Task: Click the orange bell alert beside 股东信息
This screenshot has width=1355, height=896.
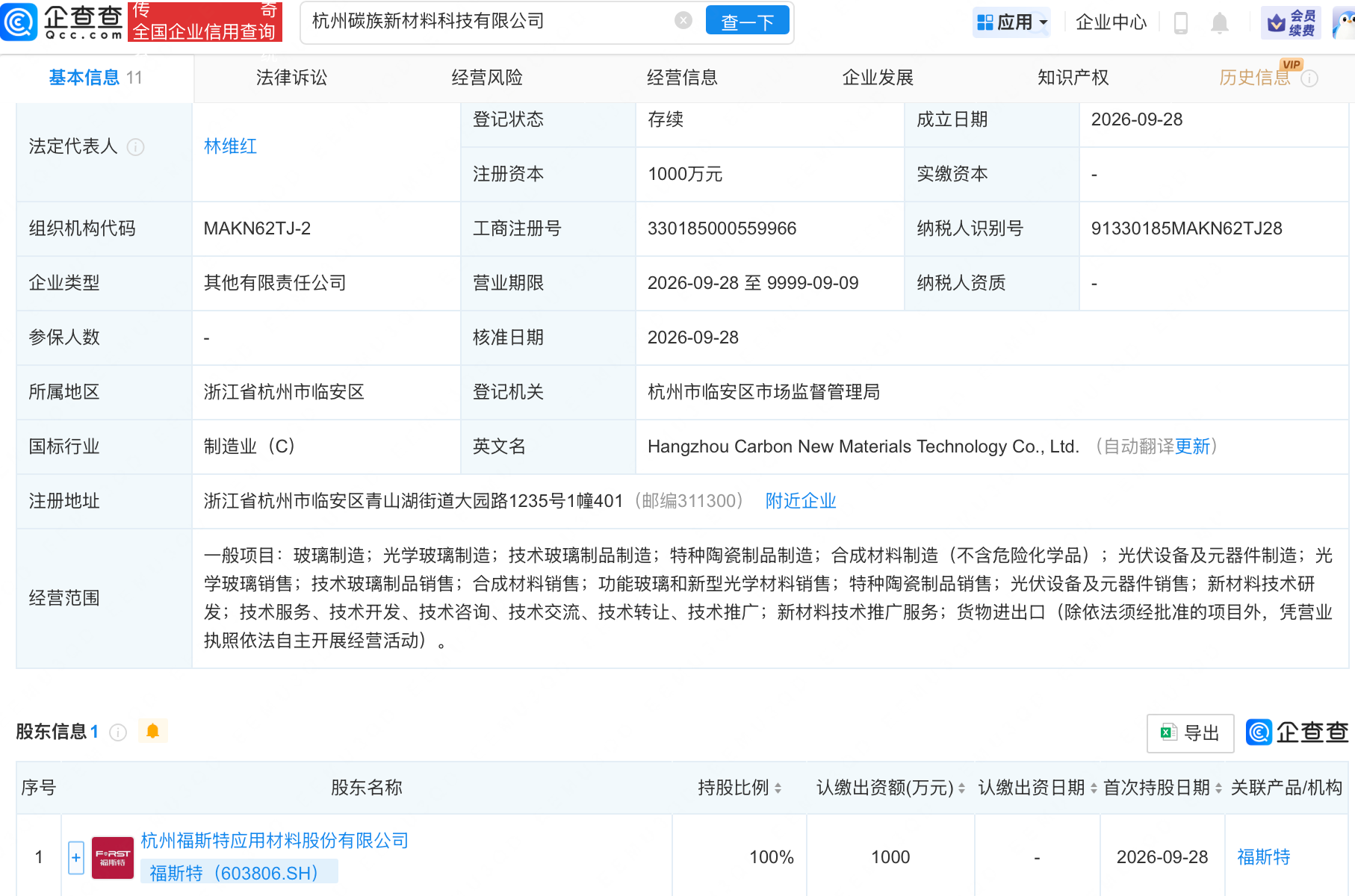Action: [152, 731]
